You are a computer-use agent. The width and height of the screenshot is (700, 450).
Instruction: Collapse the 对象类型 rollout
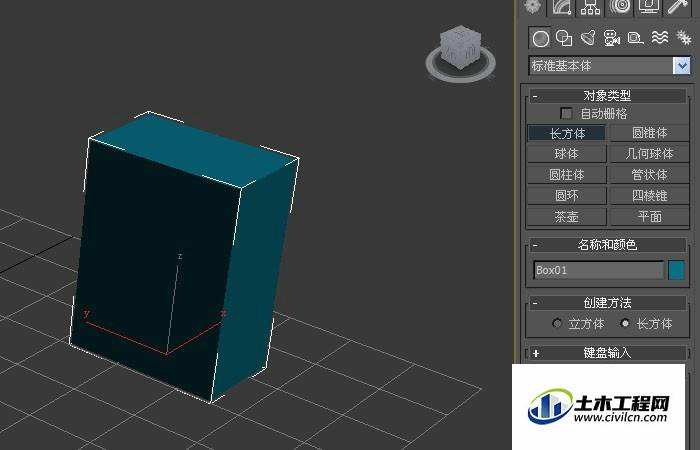coord(608,96)
